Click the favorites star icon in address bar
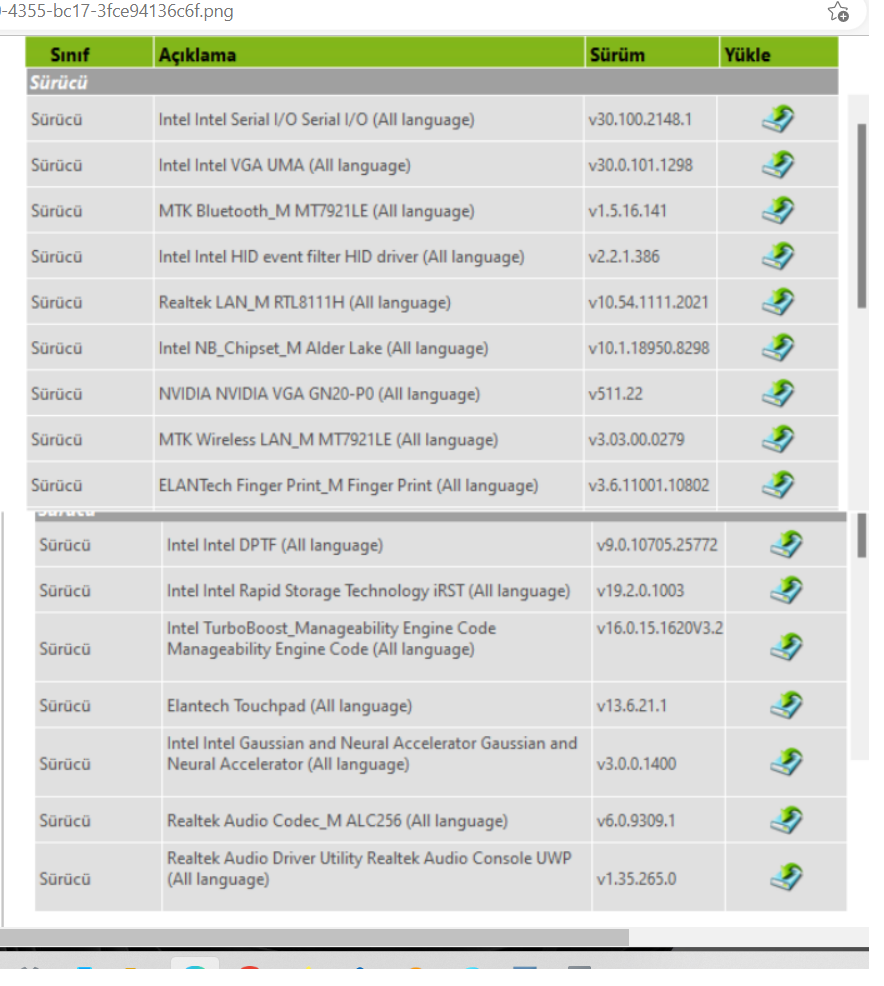Image resolution: width=884 pixels, height=986 pixels. click(838, 12)
